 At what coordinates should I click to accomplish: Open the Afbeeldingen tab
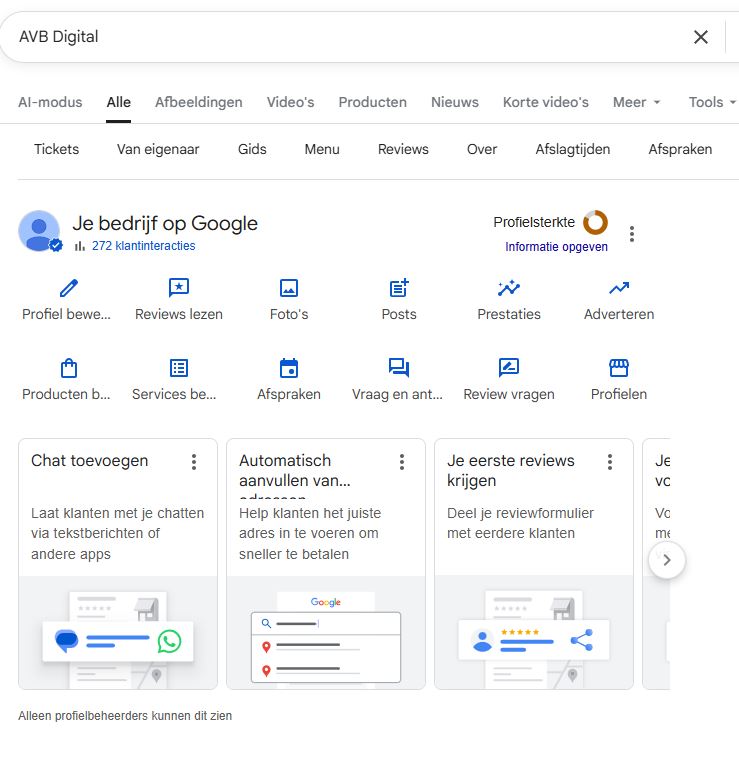click(199, 102)
